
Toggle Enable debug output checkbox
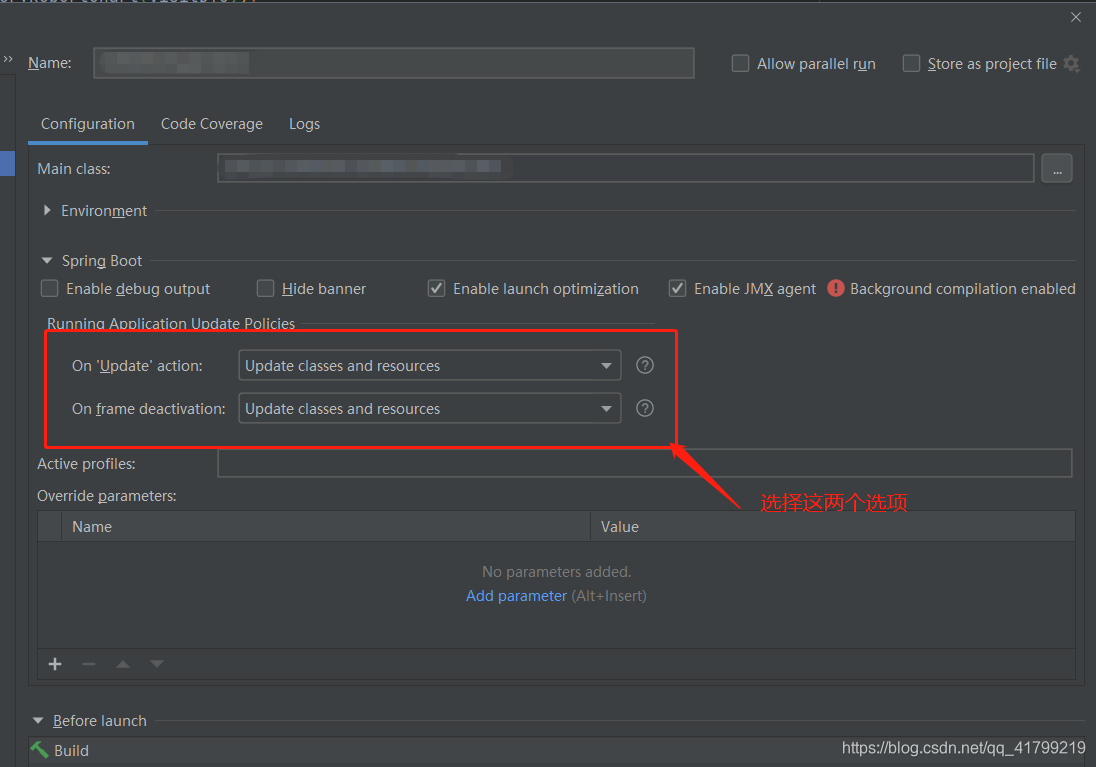click(50, 288)
